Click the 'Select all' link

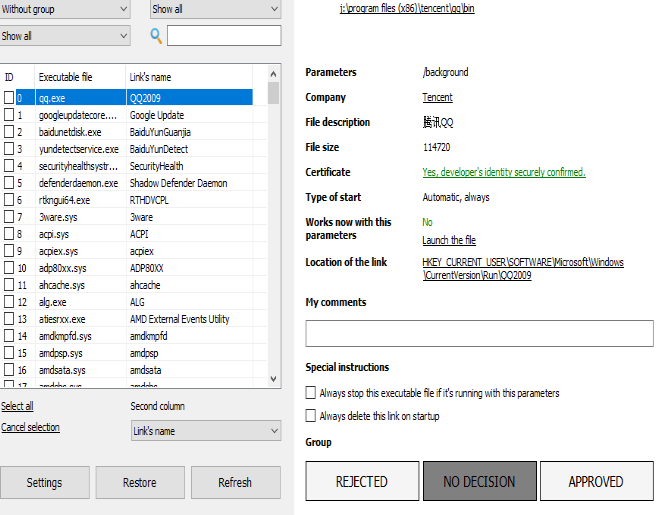[17, 406]
